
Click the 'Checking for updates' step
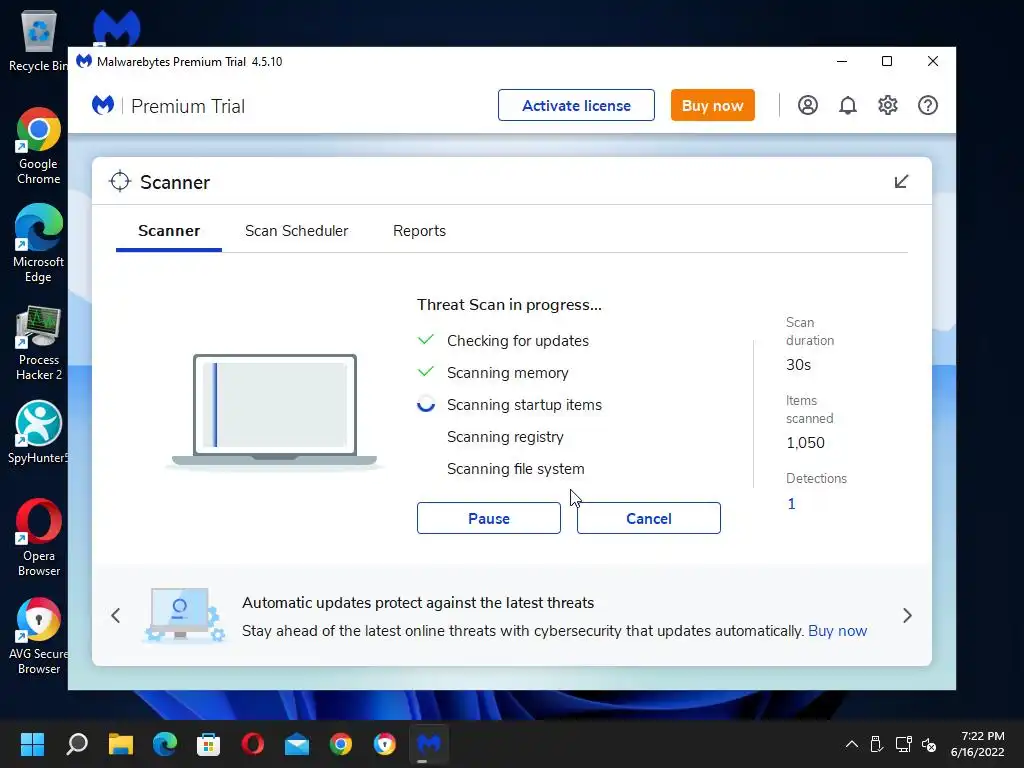click(x=517, y=341)
